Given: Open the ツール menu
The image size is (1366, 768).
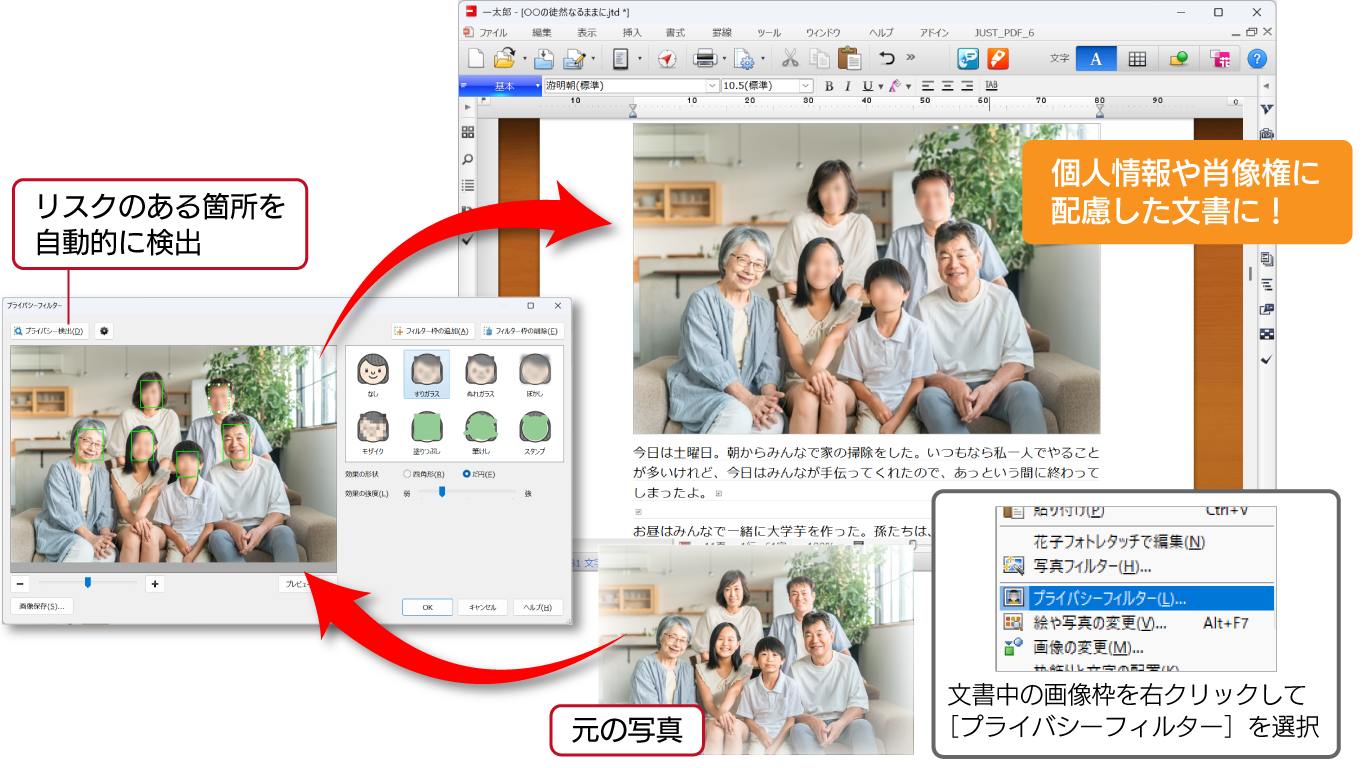Looking at the screenshot, I should (768, 31).
